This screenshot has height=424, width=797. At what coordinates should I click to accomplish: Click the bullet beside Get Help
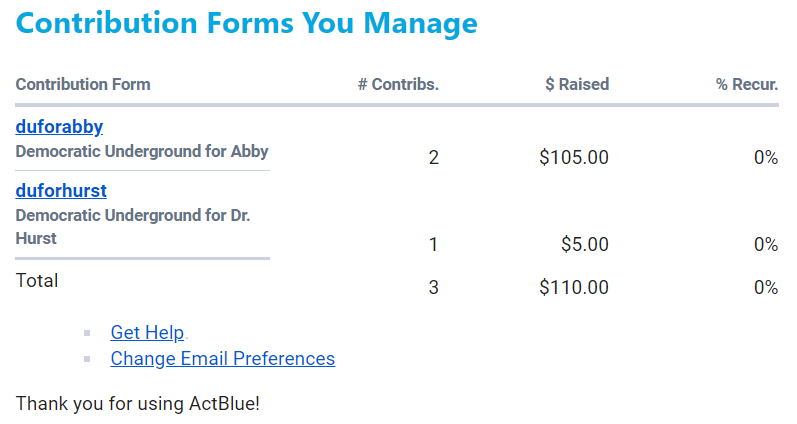tap(88, 334)
